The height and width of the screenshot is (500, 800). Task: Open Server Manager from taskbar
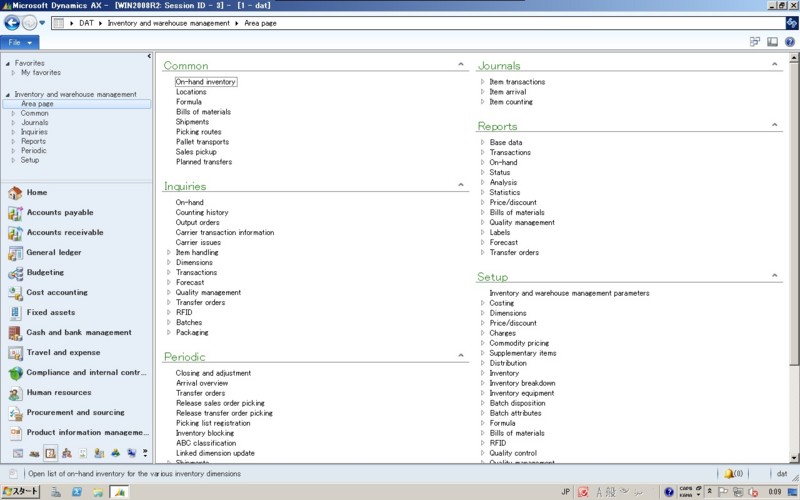pyautogui.click(x=56, y=492)
